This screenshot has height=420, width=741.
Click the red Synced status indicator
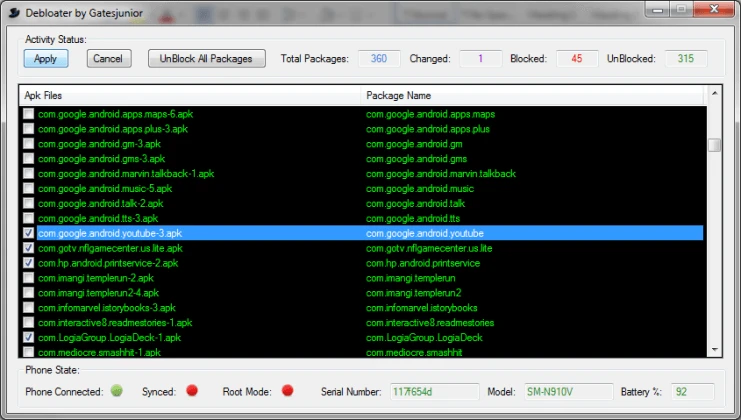tap(191, 390)
